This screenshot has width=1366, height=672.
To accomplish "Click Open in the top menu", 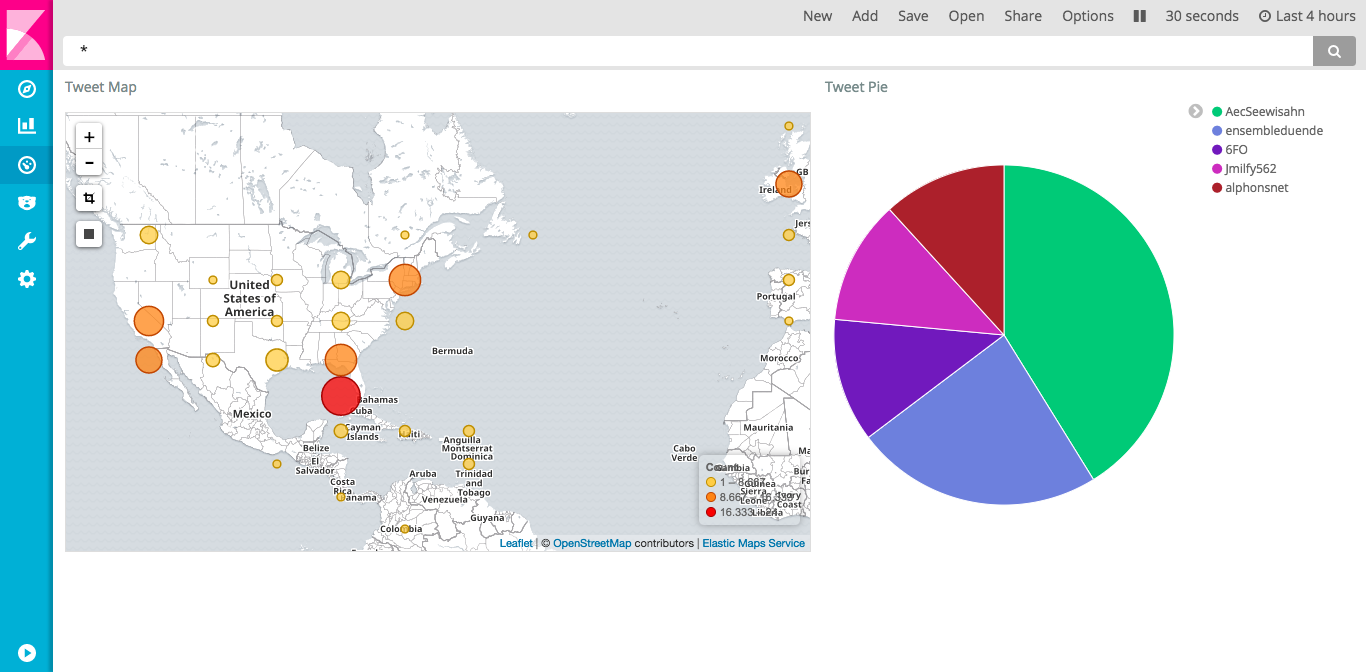I will pos(966,16).
